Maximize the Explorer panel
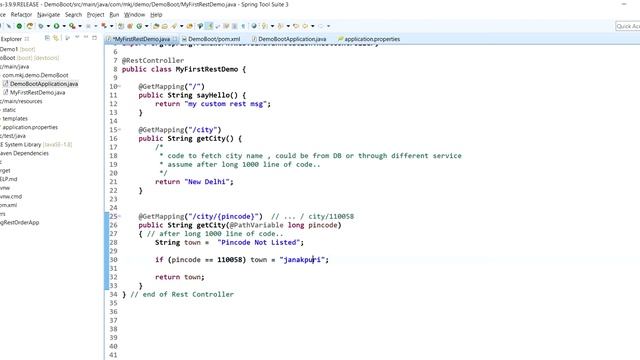Viewport: 640px width, 360px height. [x=94, y=38]
